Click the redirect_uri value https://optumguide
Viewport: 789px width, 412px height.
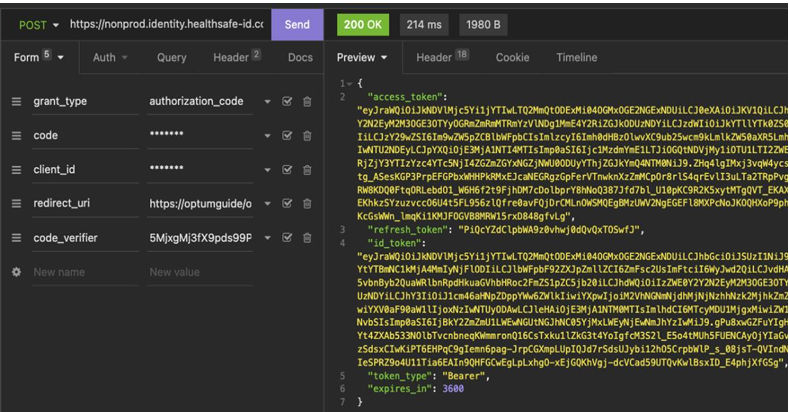[200, 204]
